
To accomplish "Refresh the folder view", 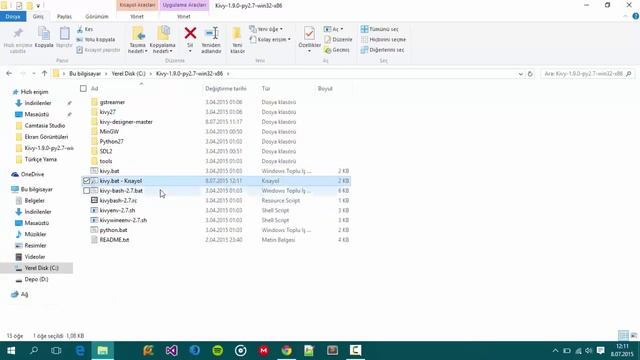I will point(530,74).
